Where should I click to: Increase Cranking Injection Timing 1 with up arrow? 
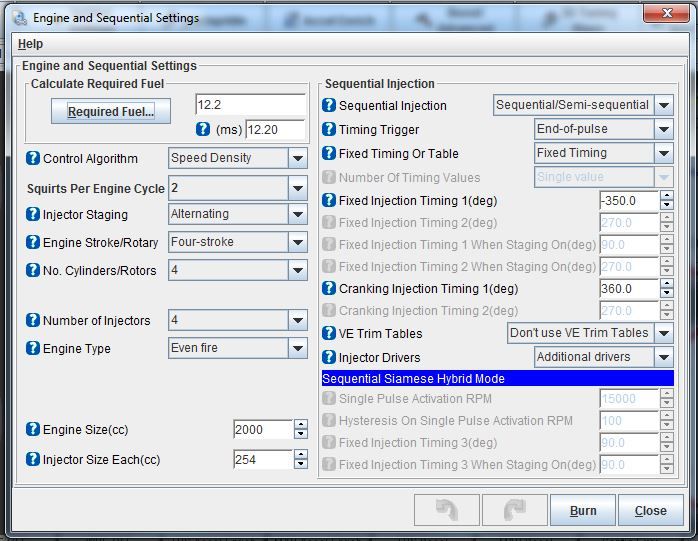point(666,283)
